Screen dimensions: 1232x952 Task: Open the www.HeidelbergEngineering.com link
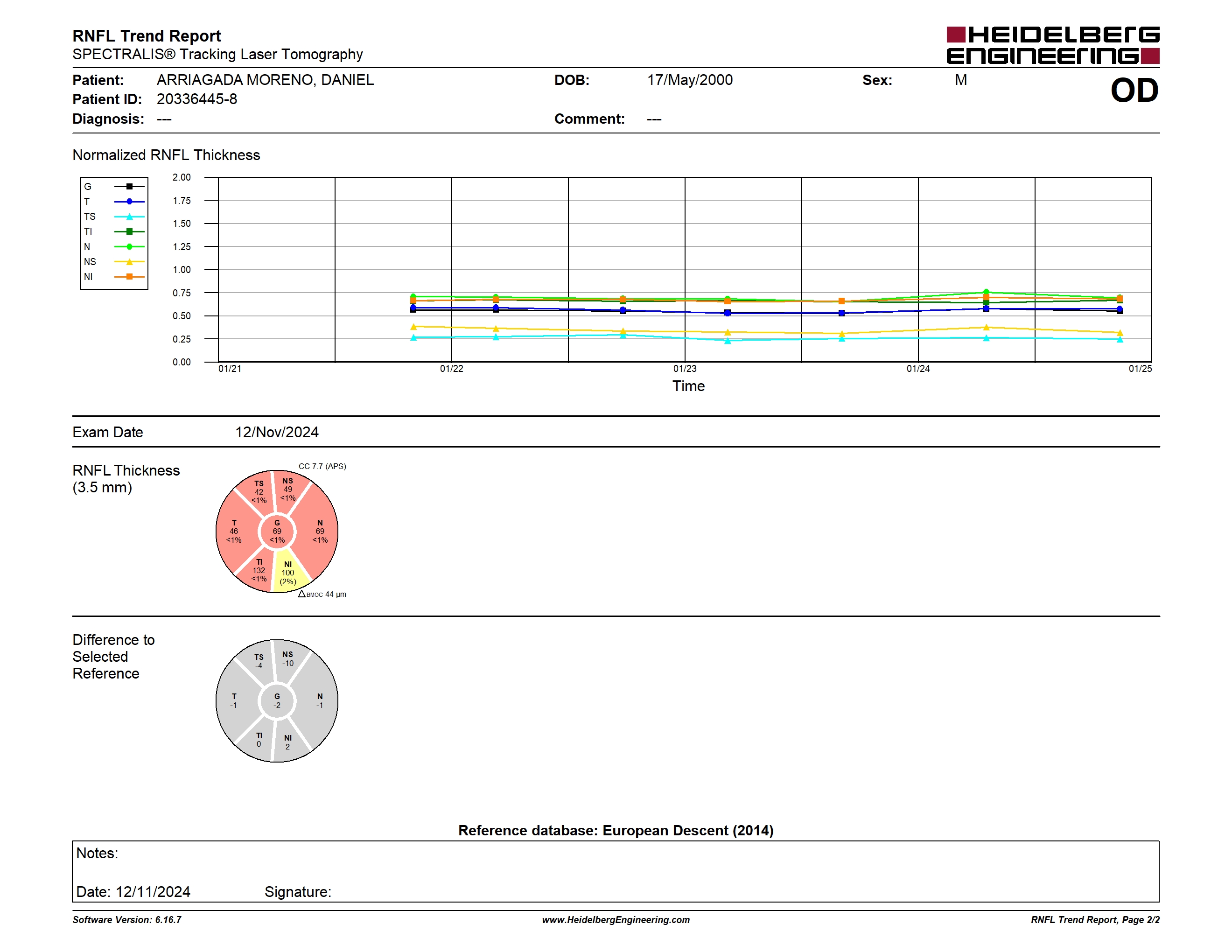tap(616, 919)
